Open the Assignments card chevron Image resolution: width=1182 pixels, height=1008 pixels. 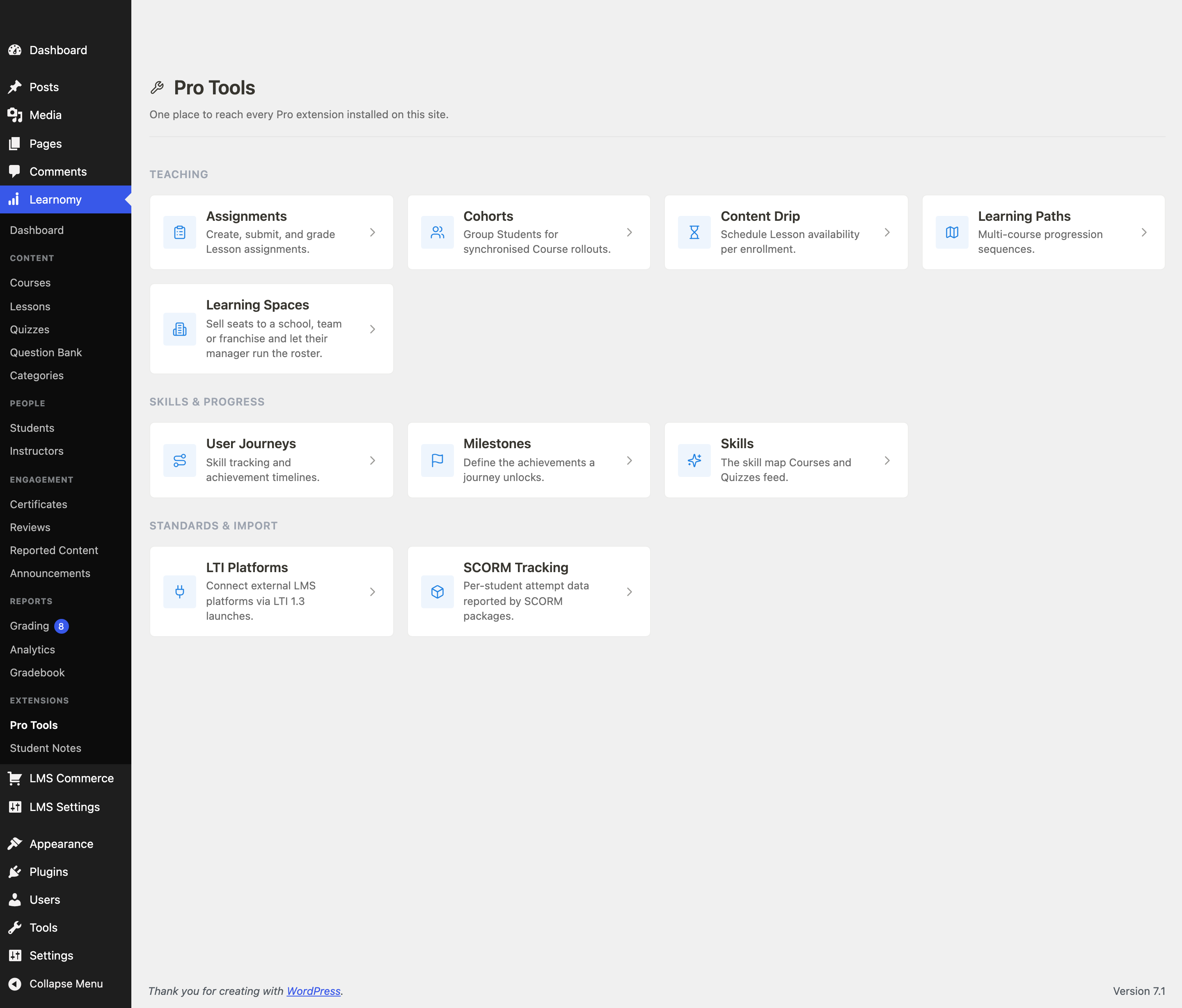tap(373, 232)
